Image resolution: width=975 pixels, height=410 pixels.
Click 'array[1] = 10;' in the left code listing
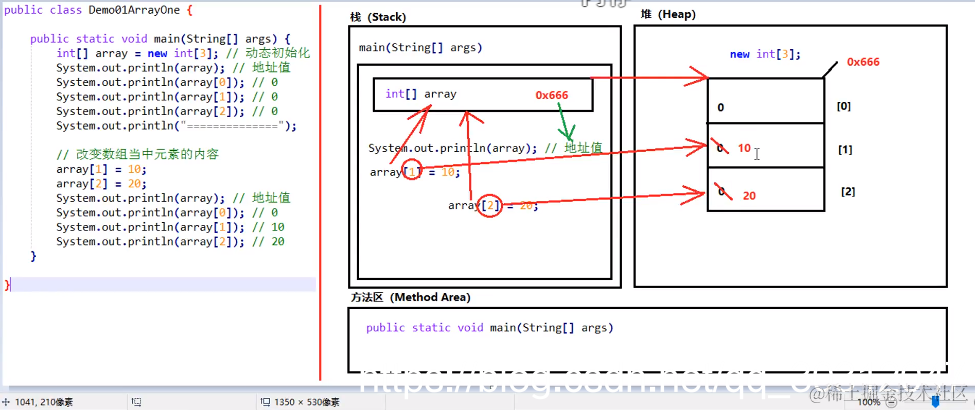(x=101, y=169)
